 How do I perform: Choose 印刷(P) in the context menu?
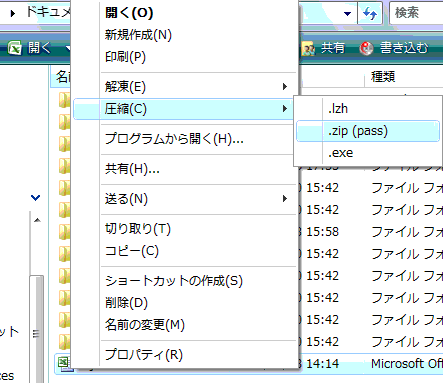click(125, 57)
